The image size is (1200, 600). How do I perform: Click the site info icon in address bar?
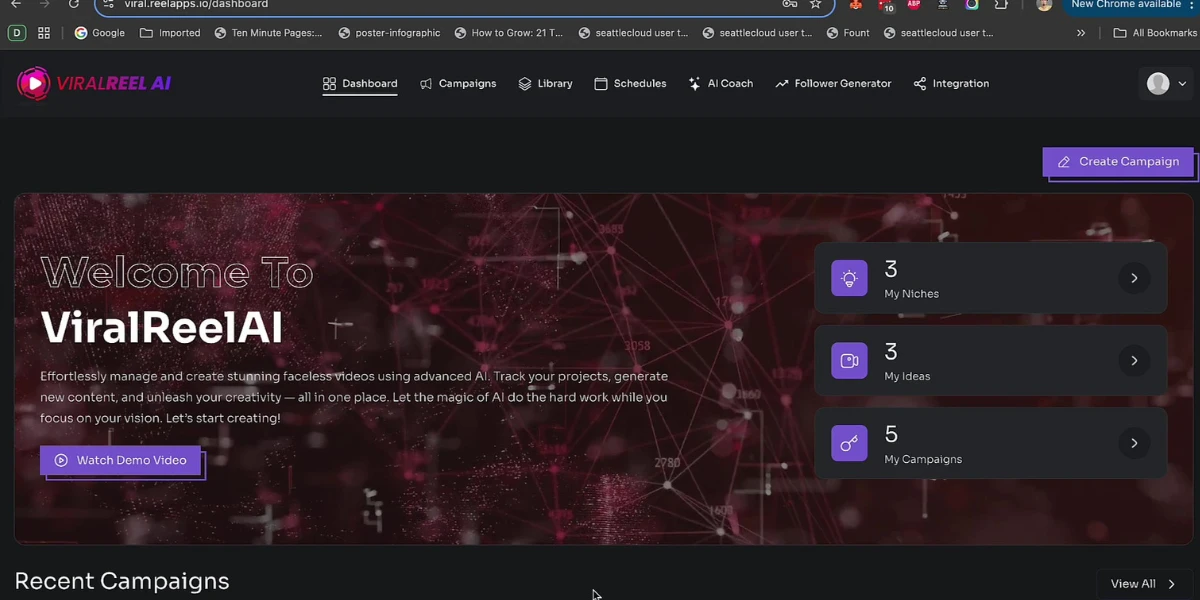[109, 4]
